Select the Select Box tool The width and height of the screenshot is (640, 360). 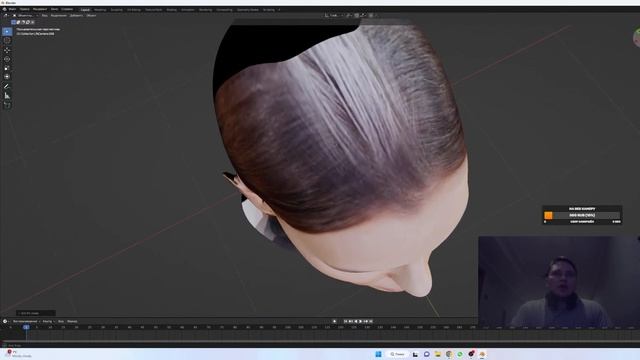click(x=7, y=31)
